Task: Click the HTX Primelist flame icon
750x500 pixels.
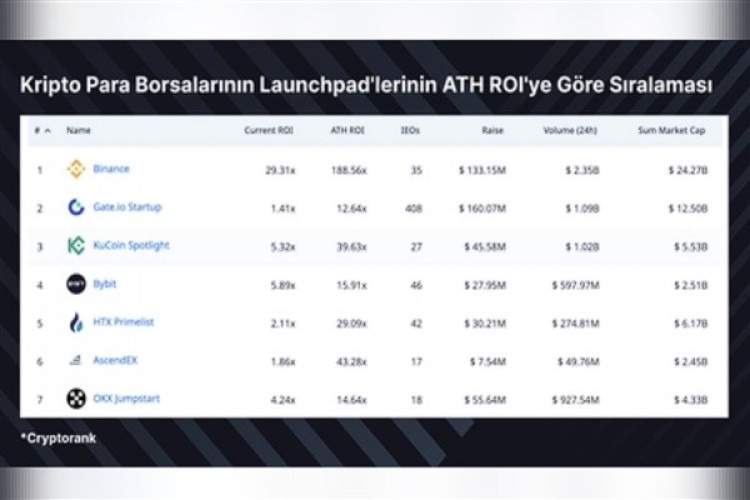Action: pyautogui.click(x=76, y=322)
